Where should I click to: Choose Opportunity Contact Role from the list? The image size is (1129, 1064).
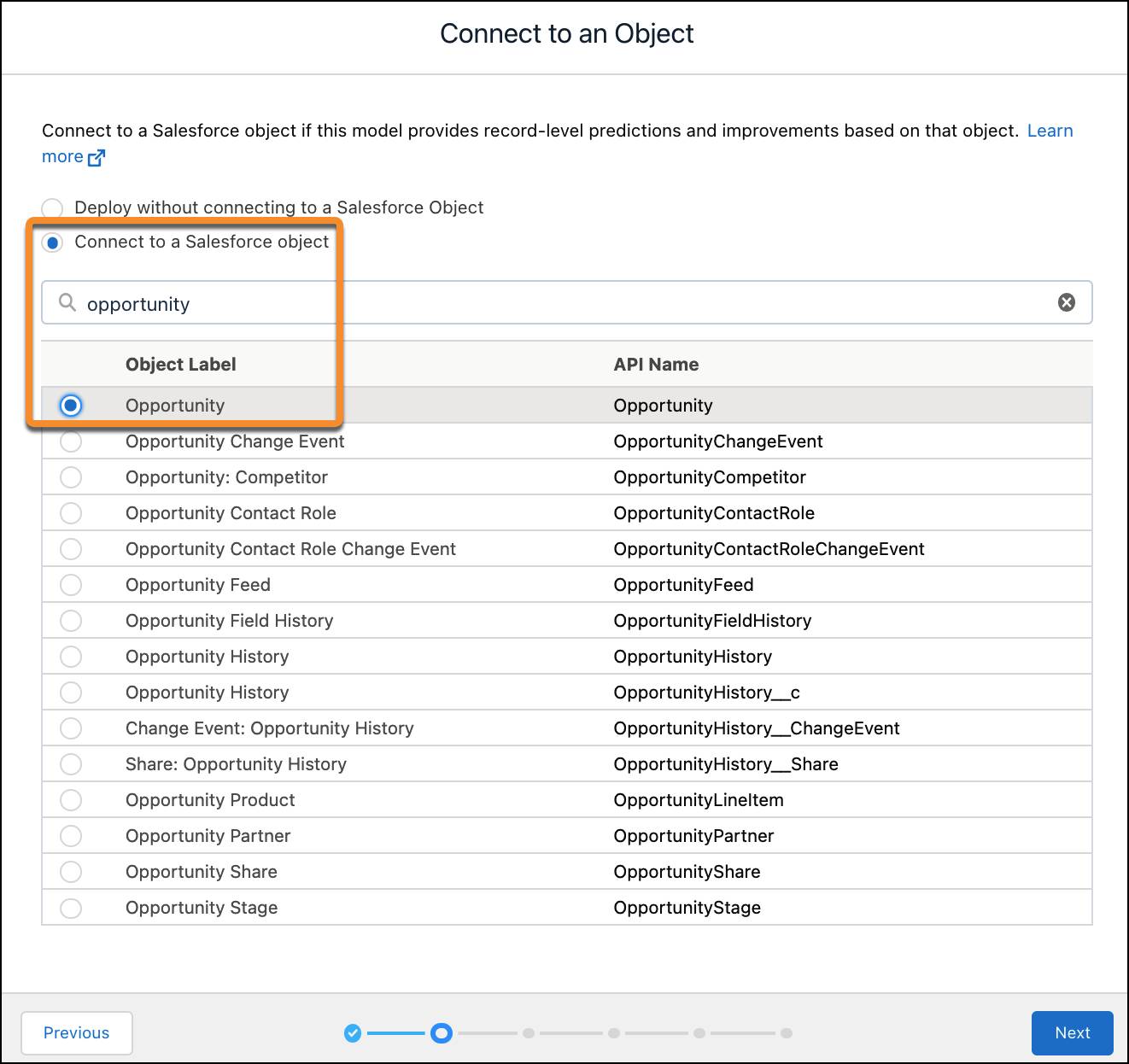(71, 512)
